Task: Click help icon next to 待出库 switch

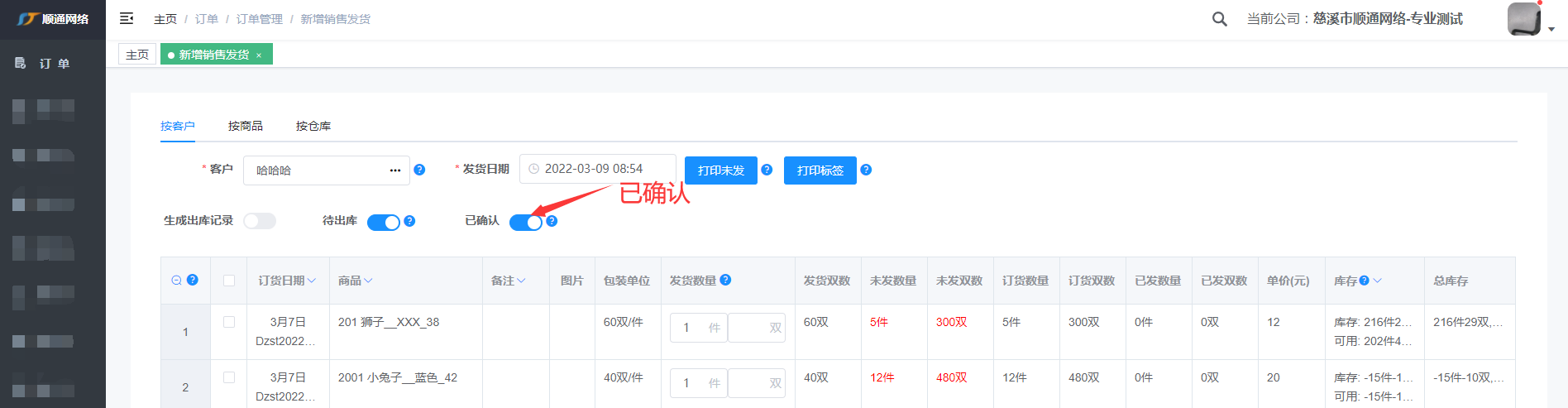Action: tap(409, 221)
